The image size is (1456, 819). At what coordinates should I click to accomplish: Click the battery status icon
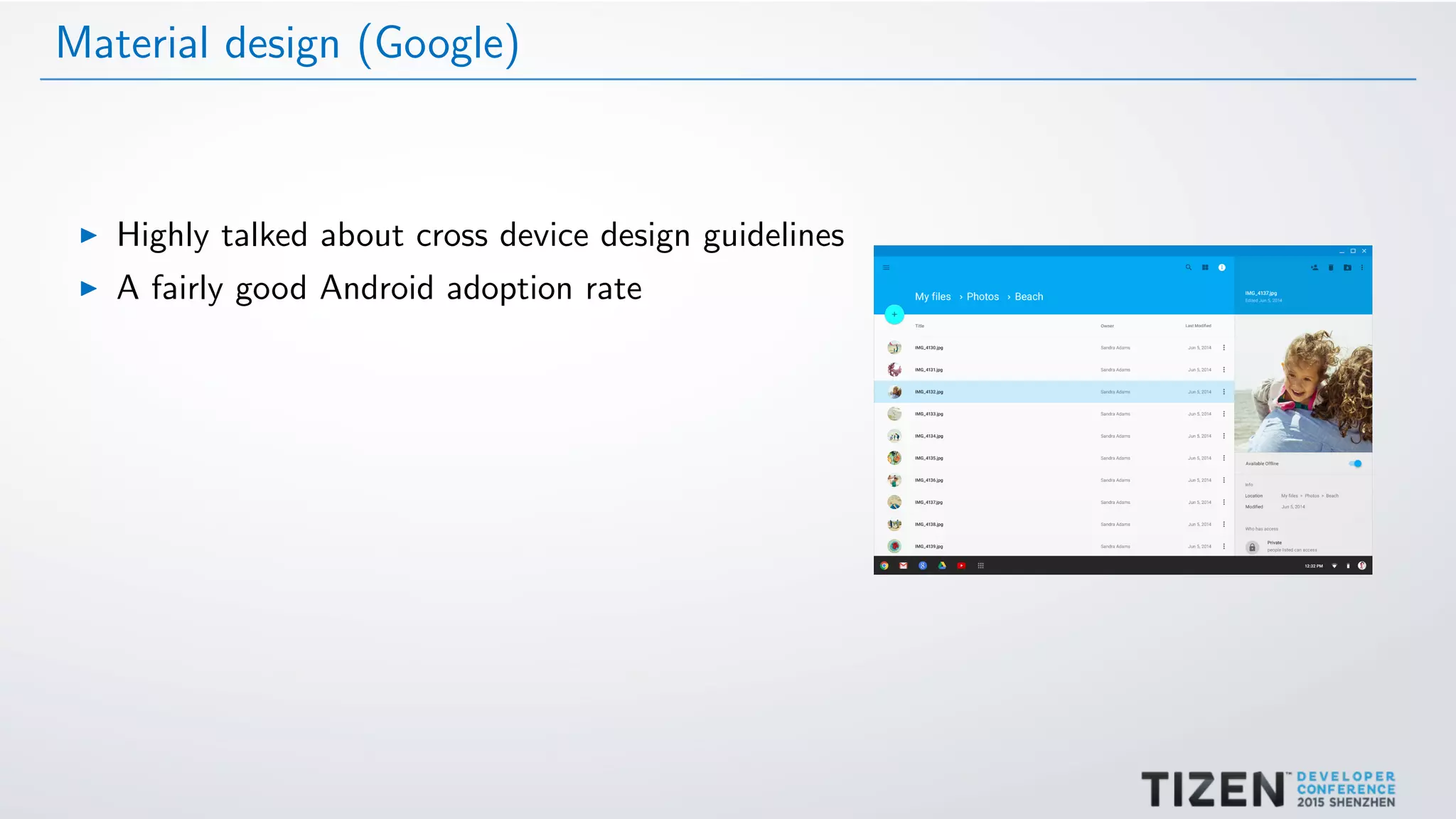(x=1348, y=566)
